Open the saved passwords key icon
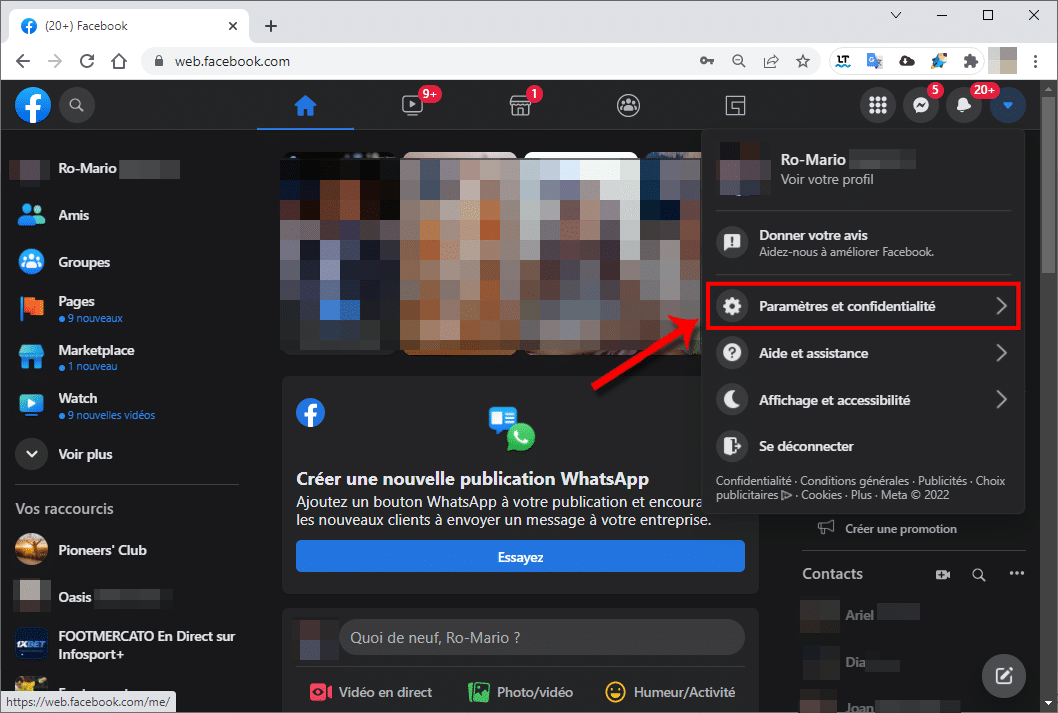Image resolution: width=1058 pixels, height=713 pixels. [x=706, y=61]
